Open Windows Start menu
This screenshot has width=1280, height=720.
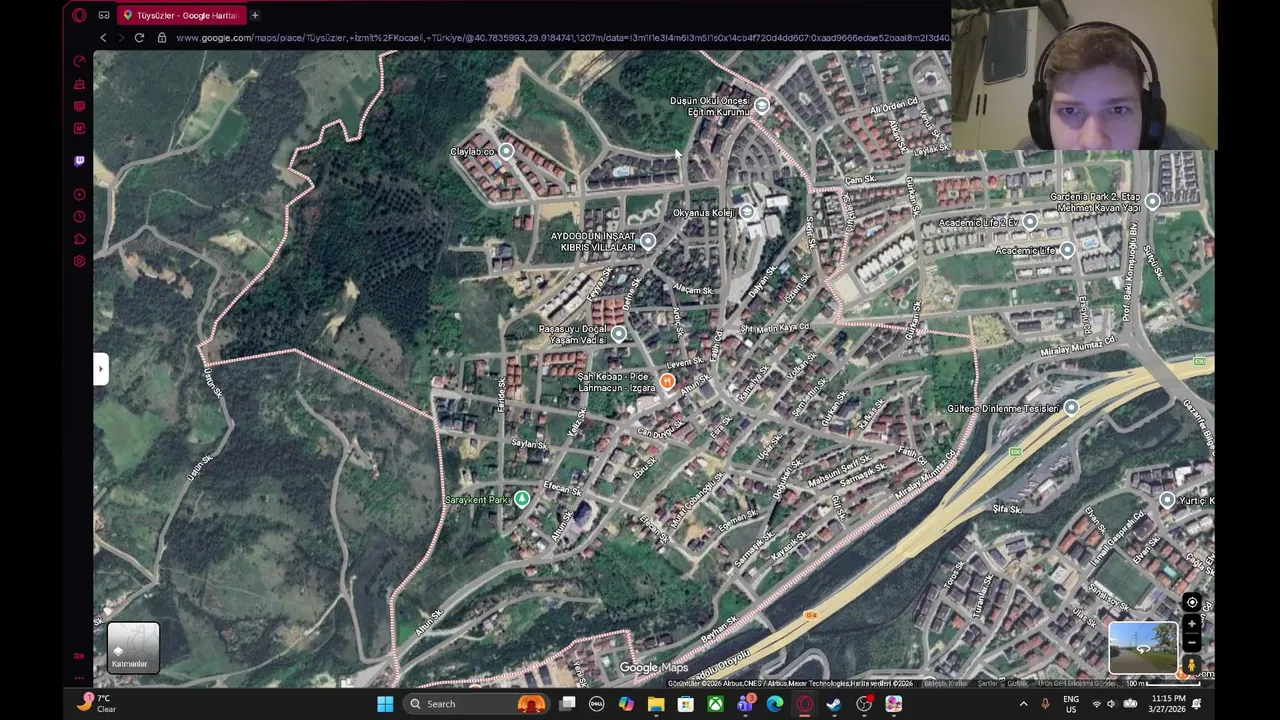click(x=384, y=704)
